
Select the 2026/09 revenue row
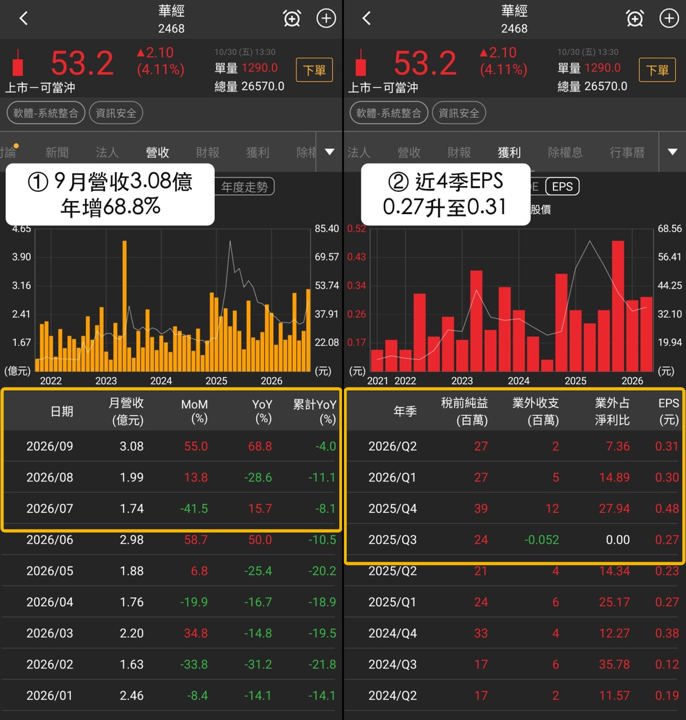[x=171, y=446]
